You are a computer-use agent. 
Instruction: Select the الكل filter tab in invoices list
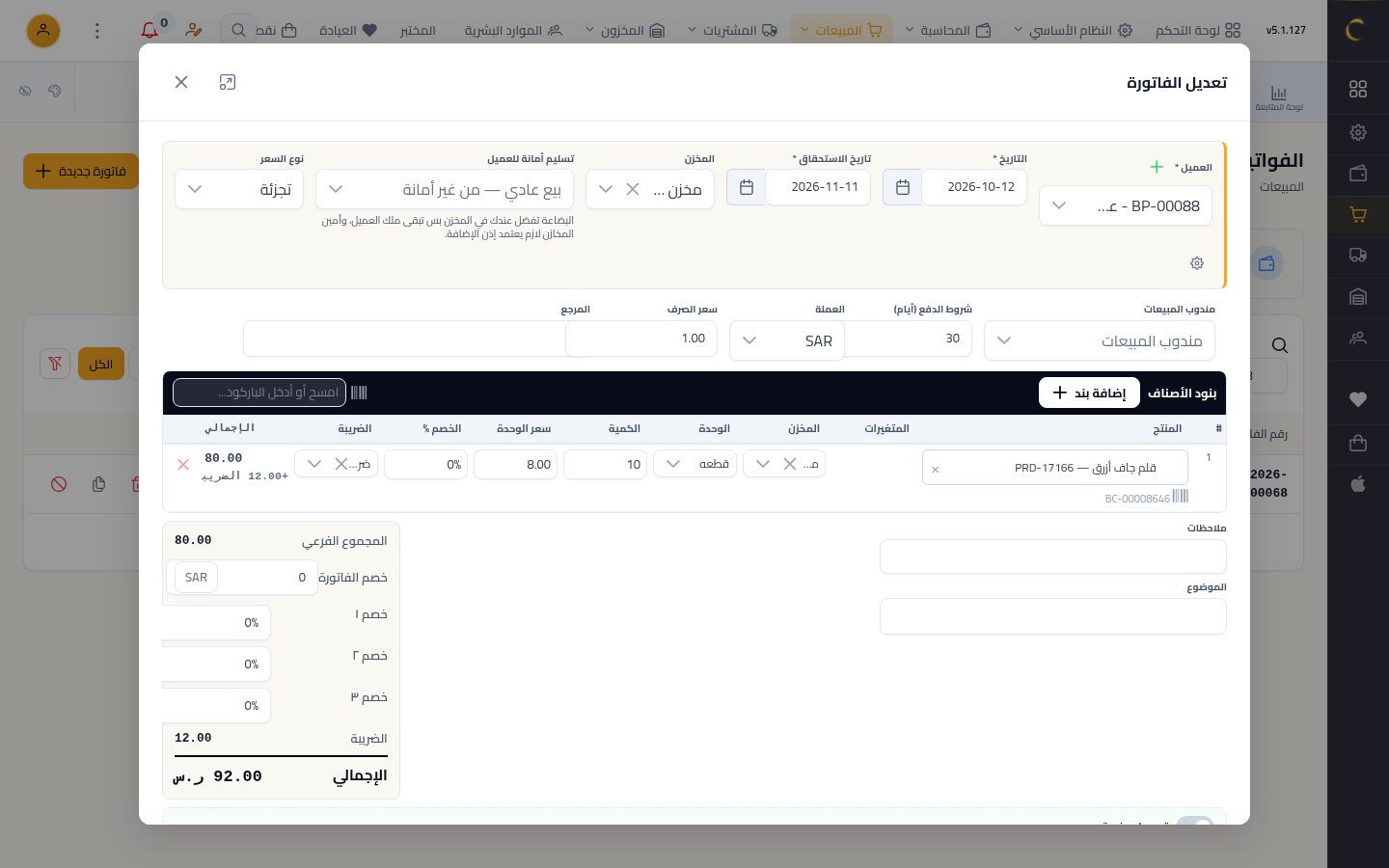[101, 364]
